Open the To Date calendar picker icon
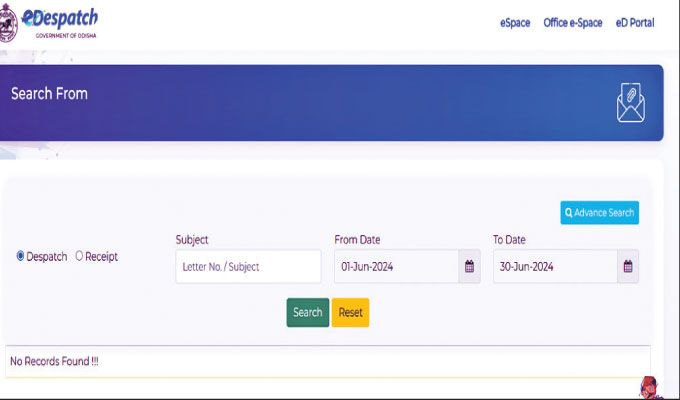 tap(628, 267)
